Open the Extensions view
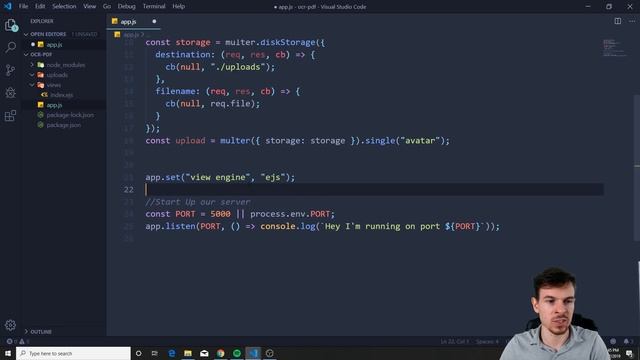This screenshot has width=640, height=360. 11,116
